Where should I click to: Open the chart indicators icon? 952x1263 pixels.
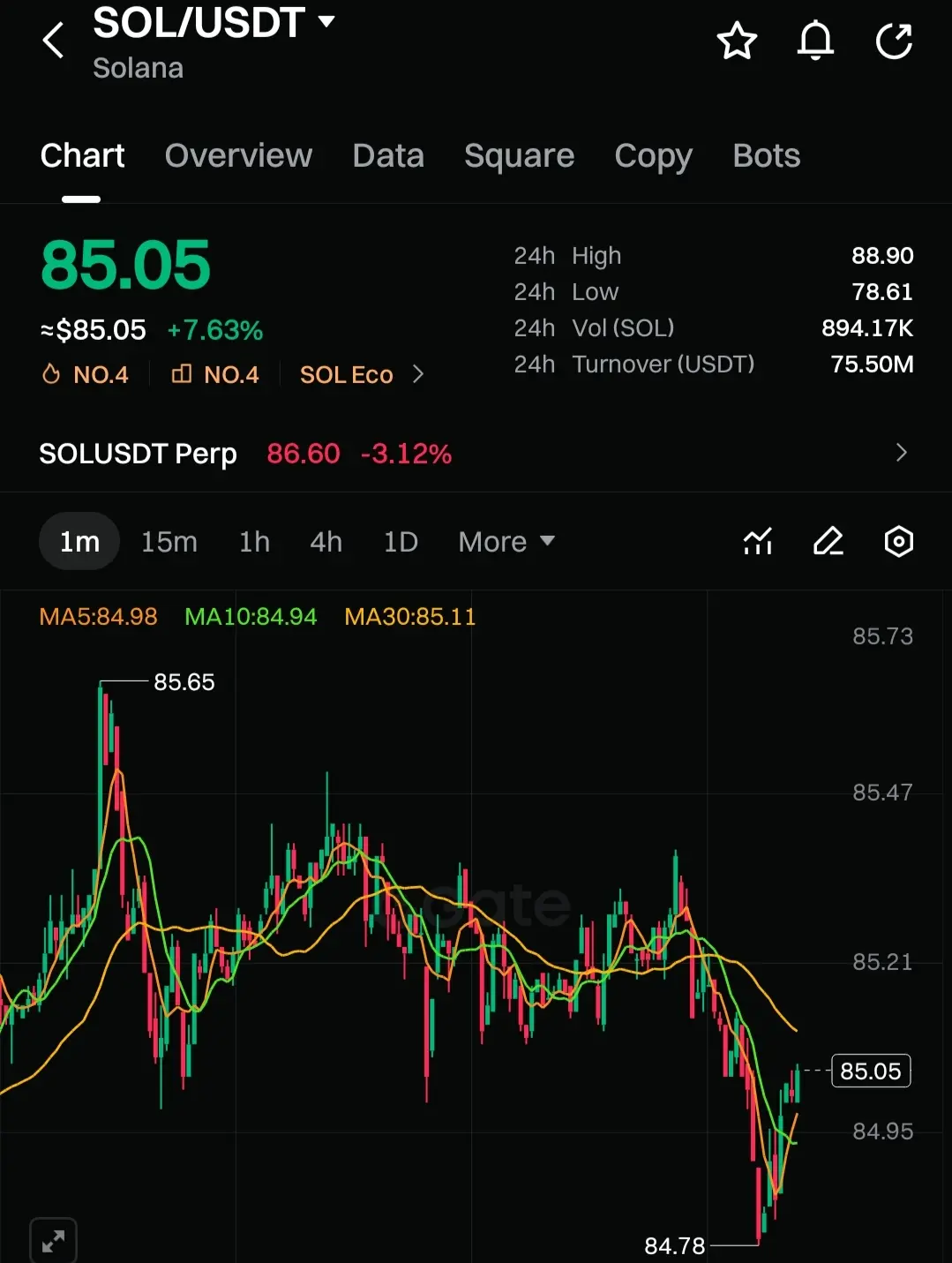point(758,541)
